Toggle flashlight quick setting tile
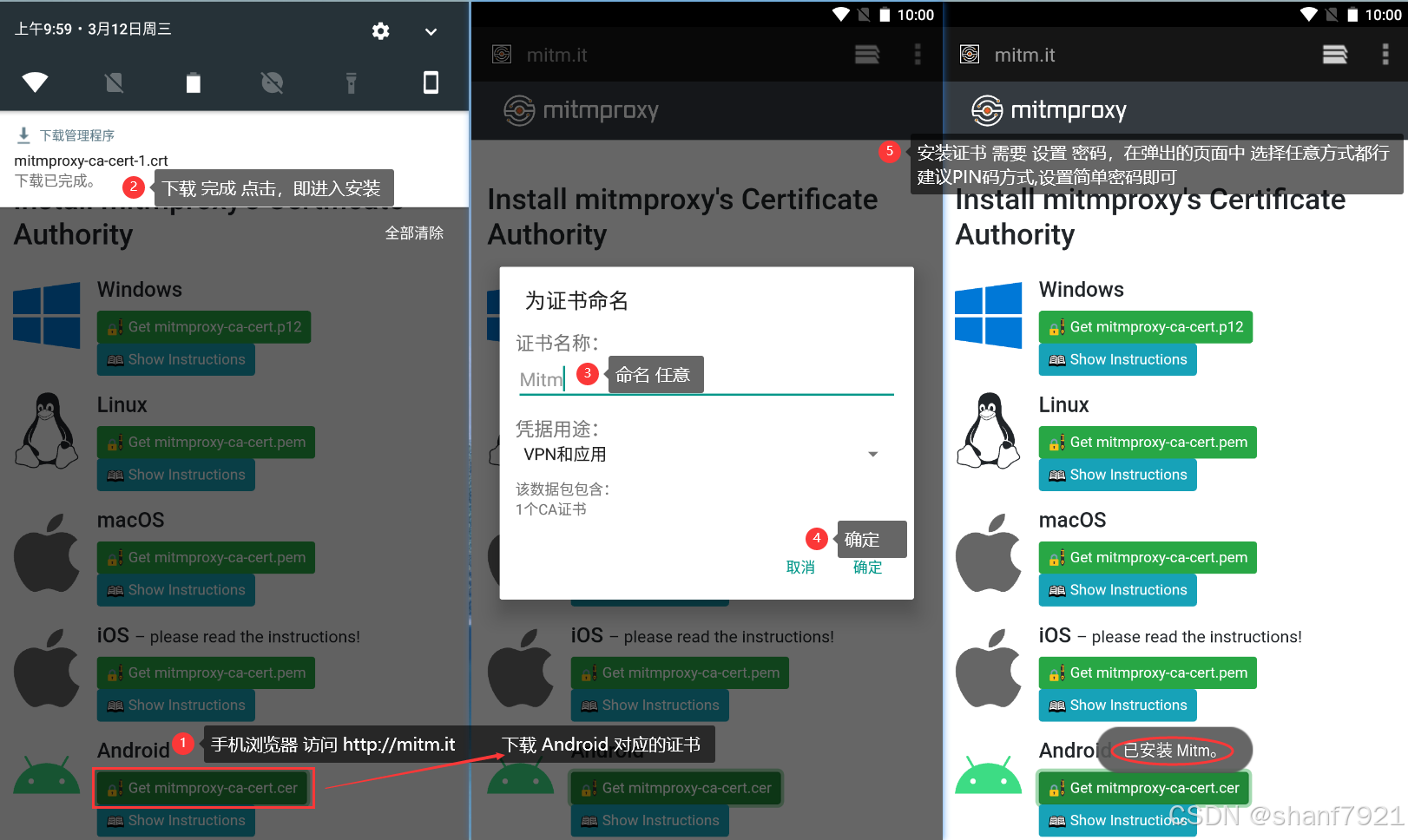Image resolution: width=1408 pixels, height=840 pixels. click(352, 82)
